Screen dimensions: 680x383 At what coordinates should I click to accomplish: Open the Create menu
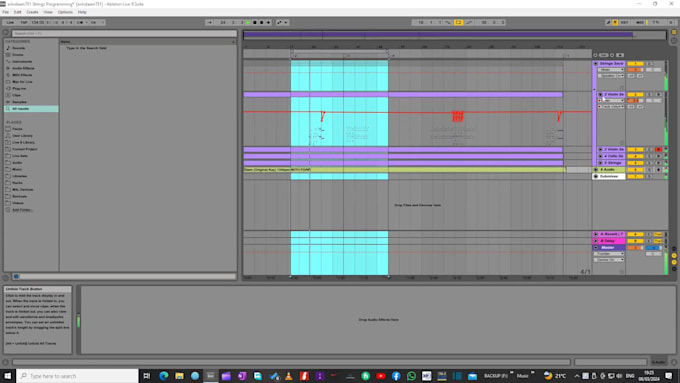(x=32, y=12)
